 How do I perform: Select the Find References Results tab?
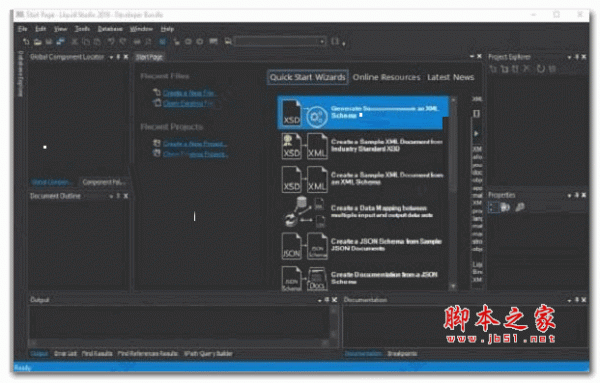[148, 354]
